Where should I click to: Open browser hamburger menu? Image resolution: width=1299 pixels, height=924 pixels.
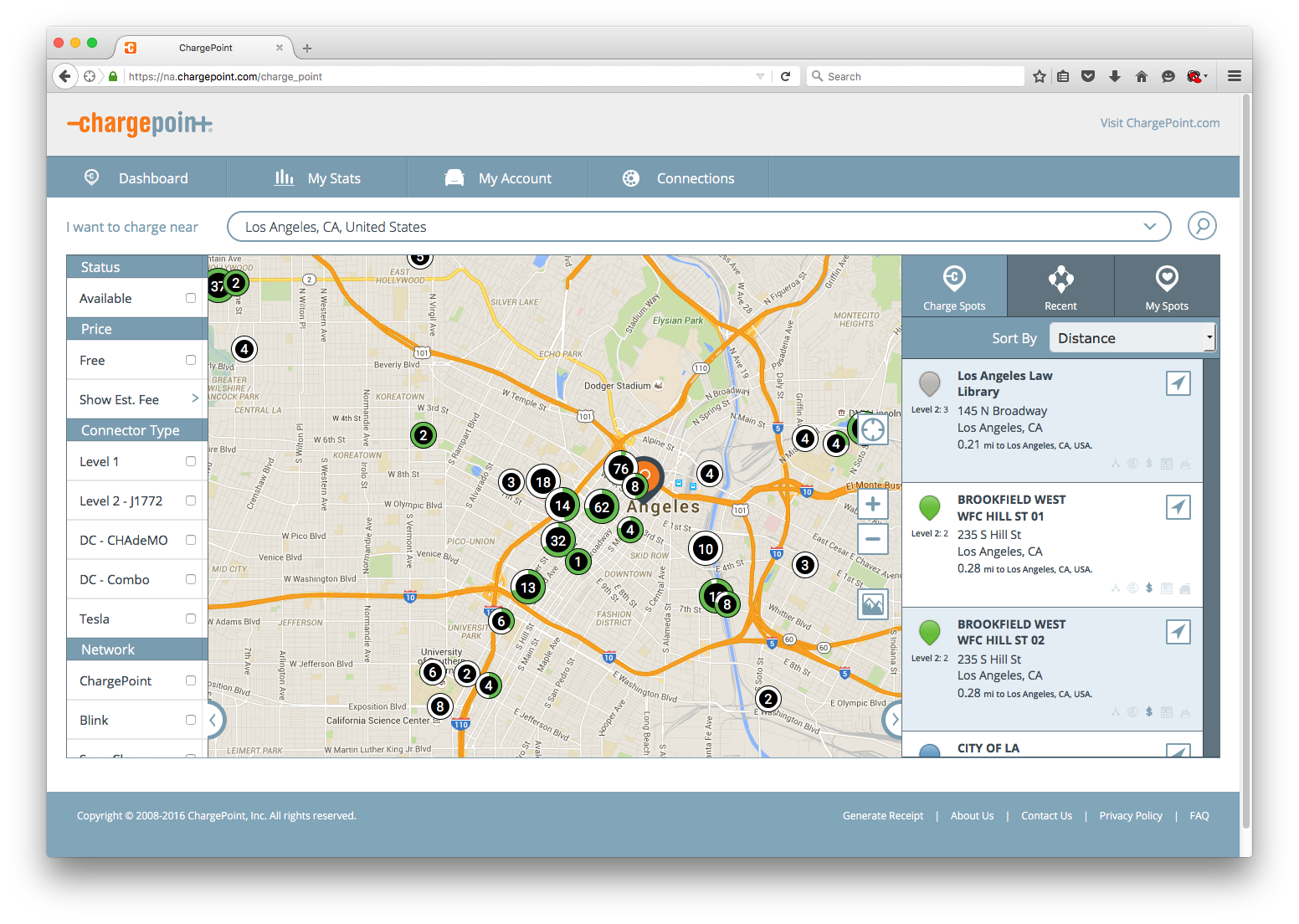[1235, 76]
